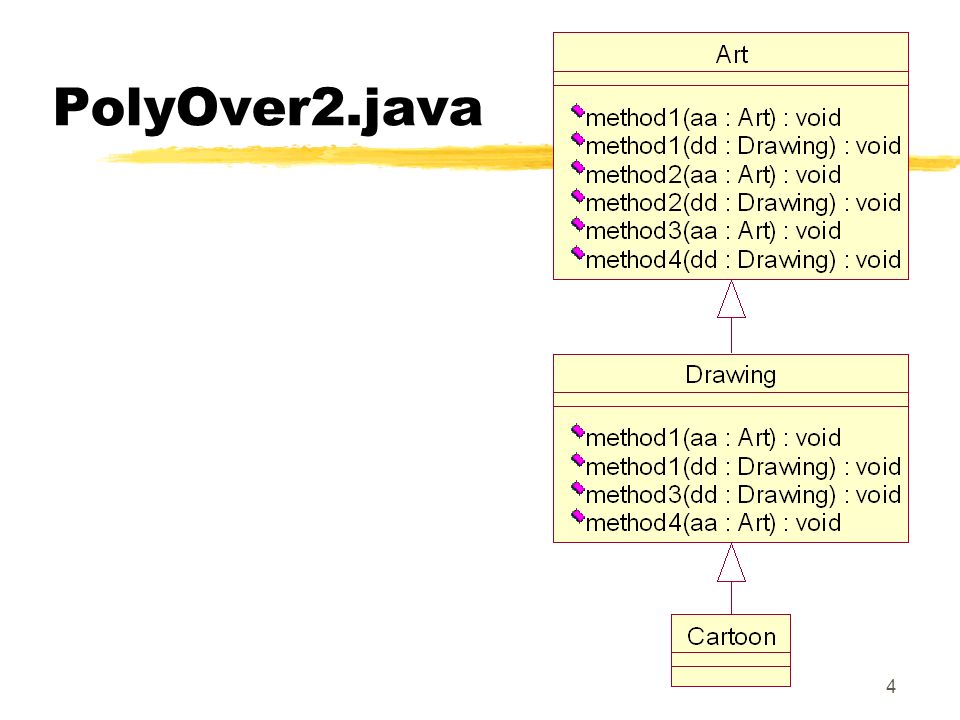Click the slide page number 4
The width and height of the screenshot is (960, 720).
891,686
